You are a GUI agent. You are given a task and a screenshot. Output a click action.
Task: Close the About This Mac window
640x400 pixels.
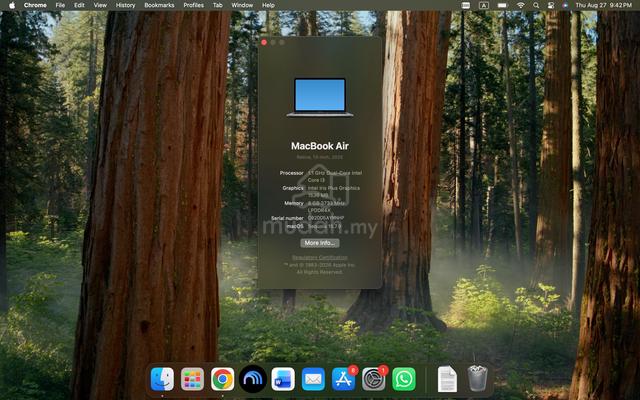point(264,42)
